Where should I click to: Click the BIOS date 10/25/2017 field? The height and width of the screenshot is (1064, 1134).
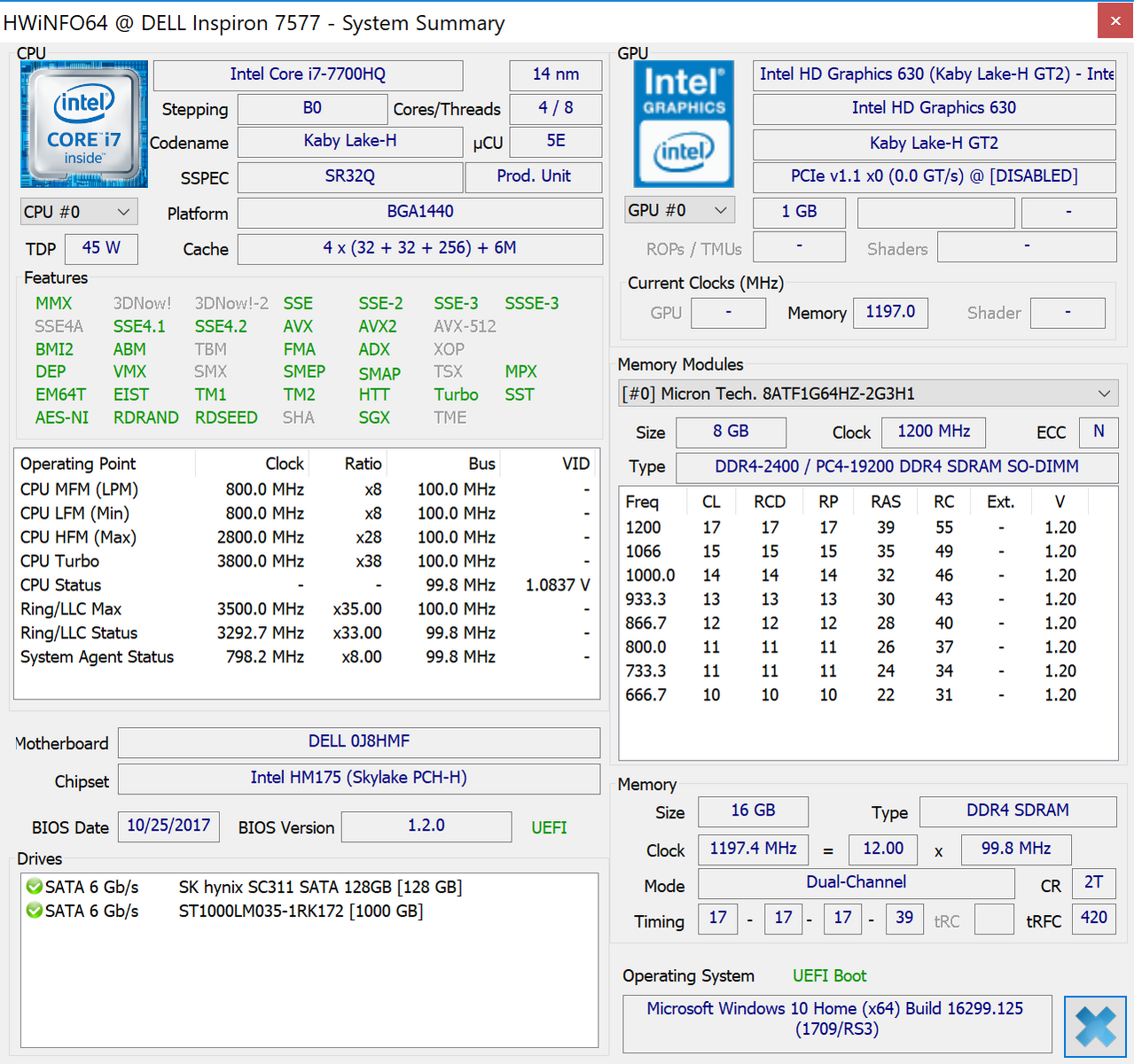168,826
